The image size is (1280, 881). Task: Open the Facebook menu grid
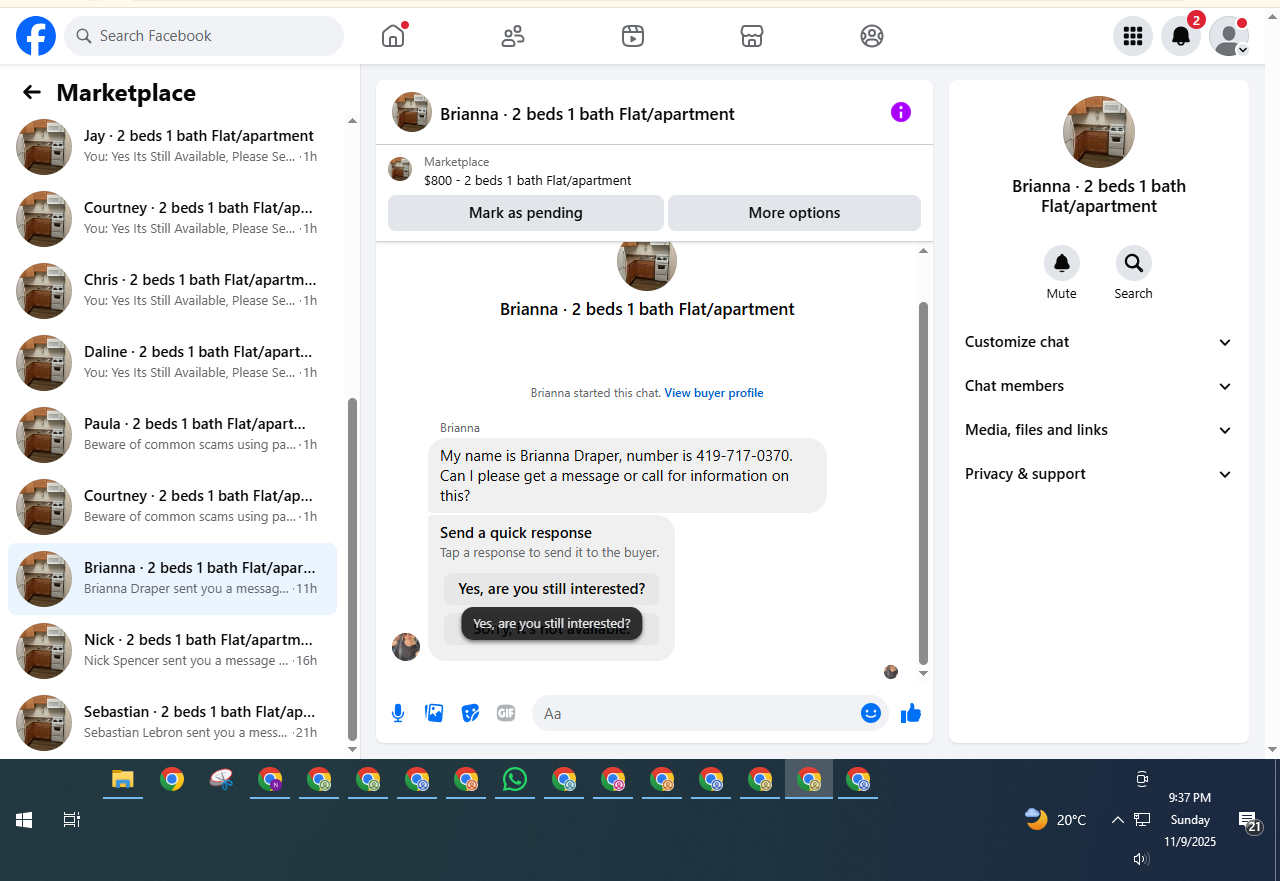coord(1133,36)
